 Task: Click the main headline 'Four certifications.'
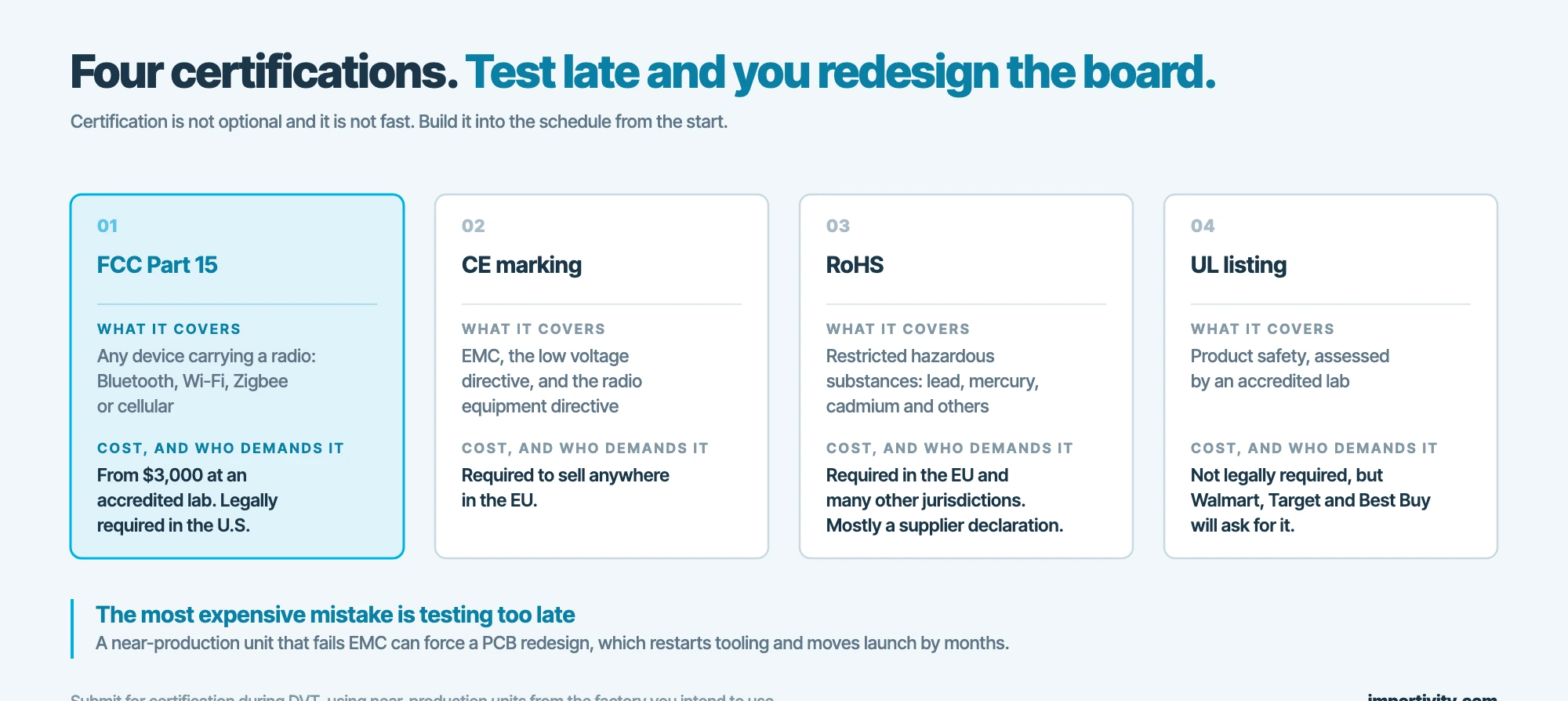[264, 72]
